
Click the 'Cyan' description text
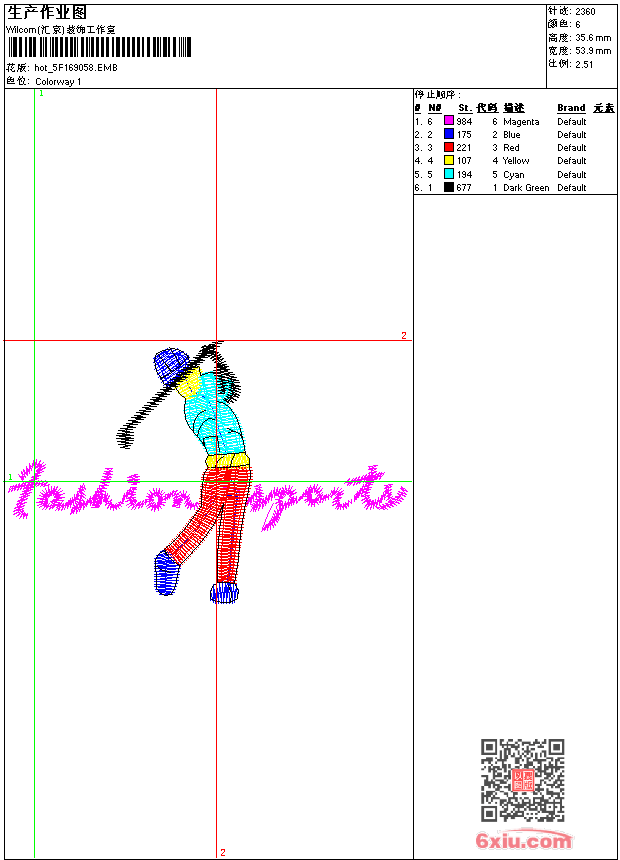[514, 174]
